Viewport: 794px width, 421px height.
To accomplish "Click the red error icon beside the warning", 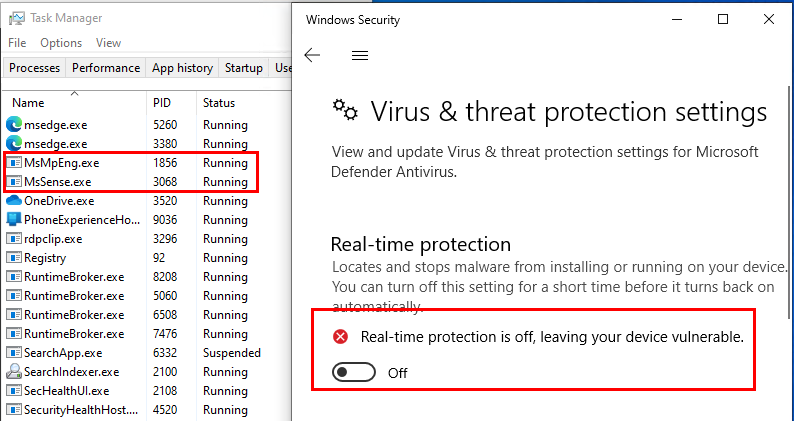I will click(340, 337).
